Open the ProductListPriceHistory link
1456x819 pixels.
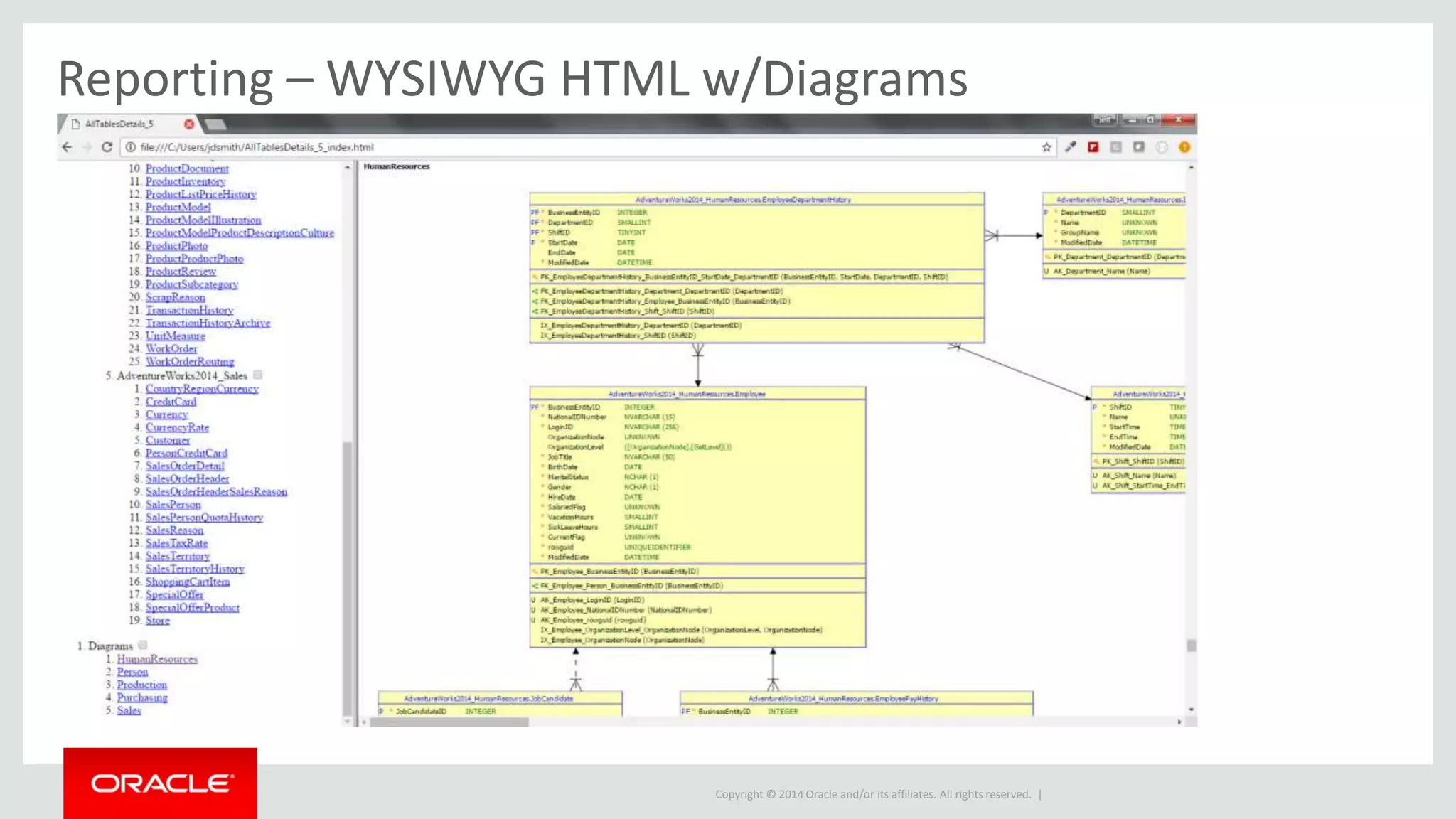(201, 194)
